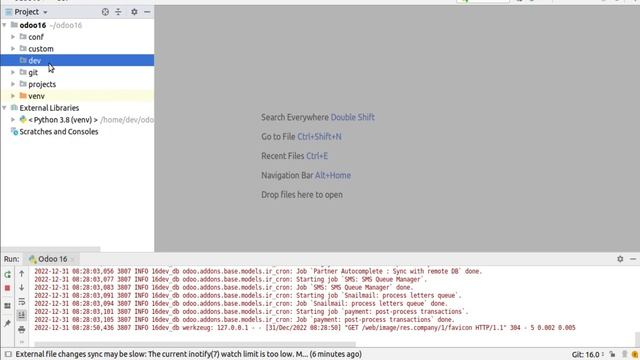
Task: Expand the git folder
Action: tap(13, 72)
